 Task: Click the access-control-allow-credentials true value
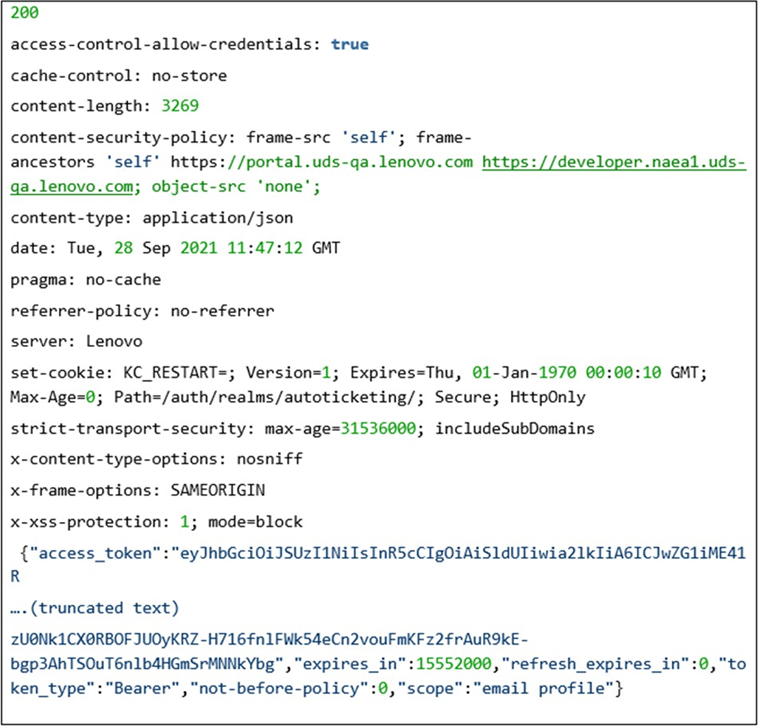coord(350,45)
